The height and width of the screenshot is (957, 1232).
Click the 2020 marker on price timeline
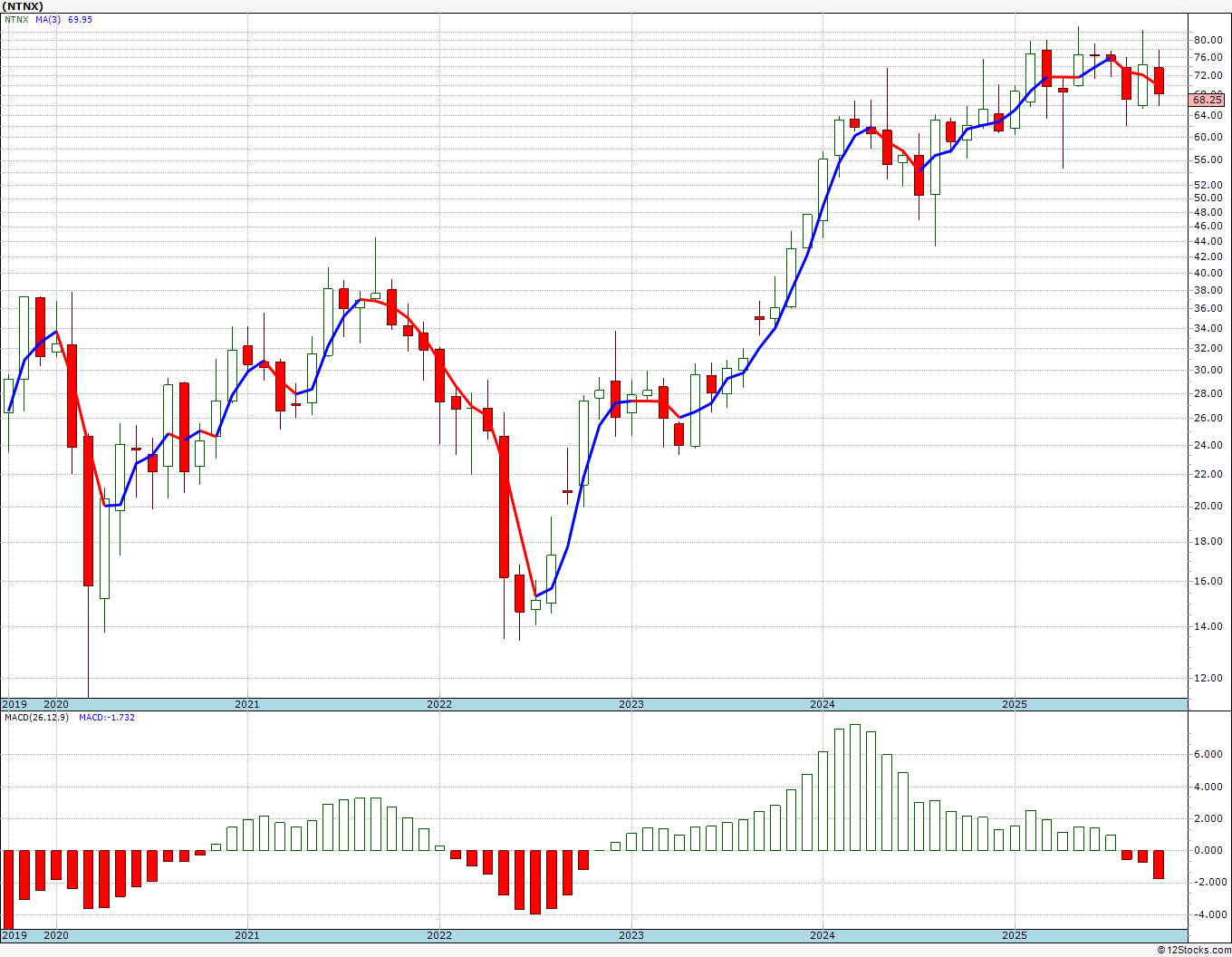point(56,704)
